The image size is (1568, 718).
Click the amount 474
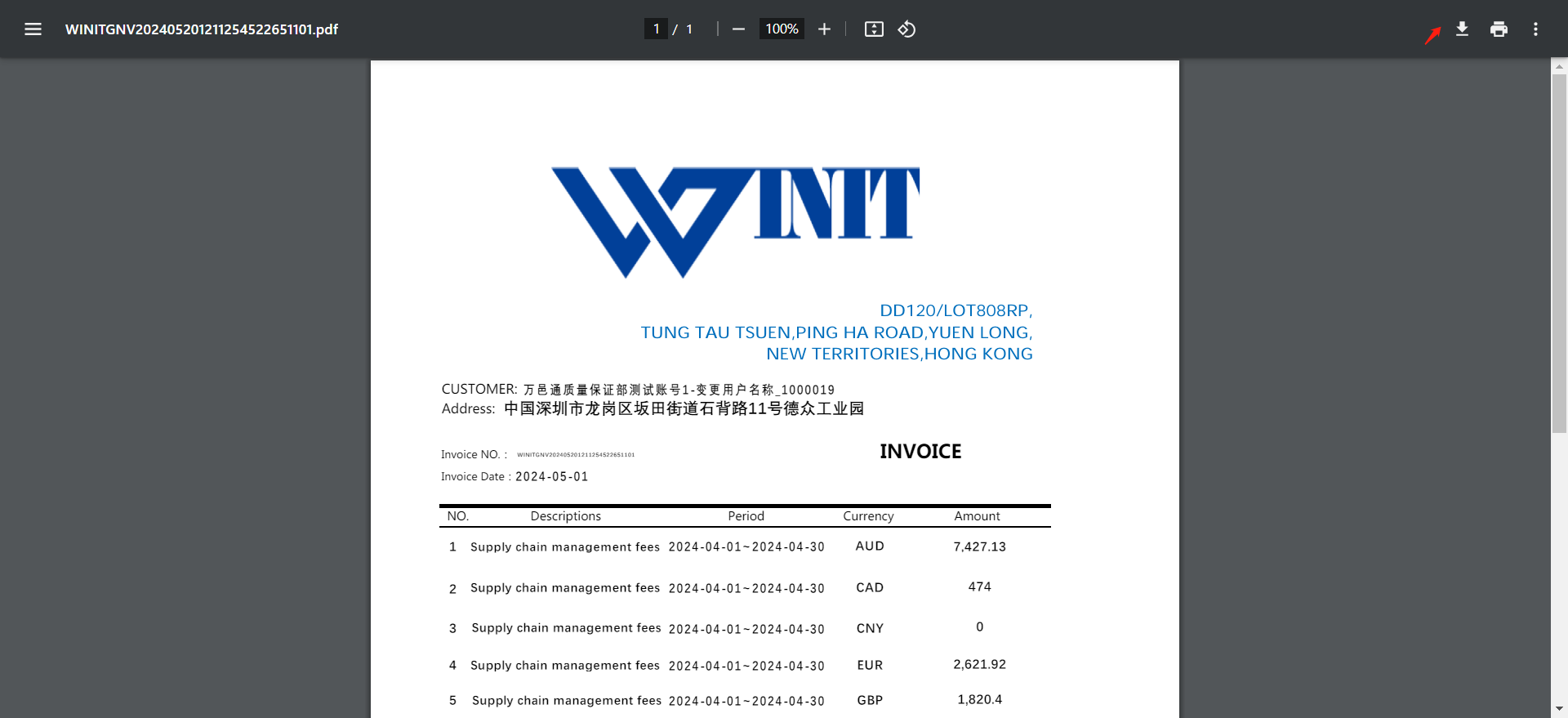tap(980, 587)
